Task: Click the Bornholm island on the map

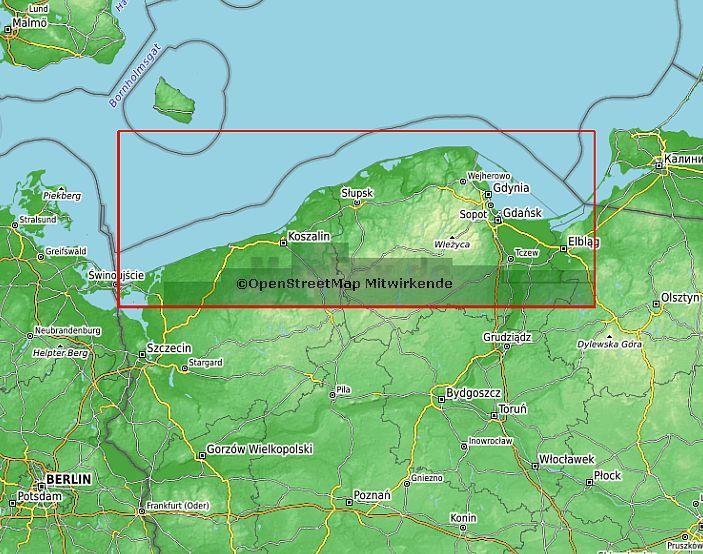Action: (177, 98)
